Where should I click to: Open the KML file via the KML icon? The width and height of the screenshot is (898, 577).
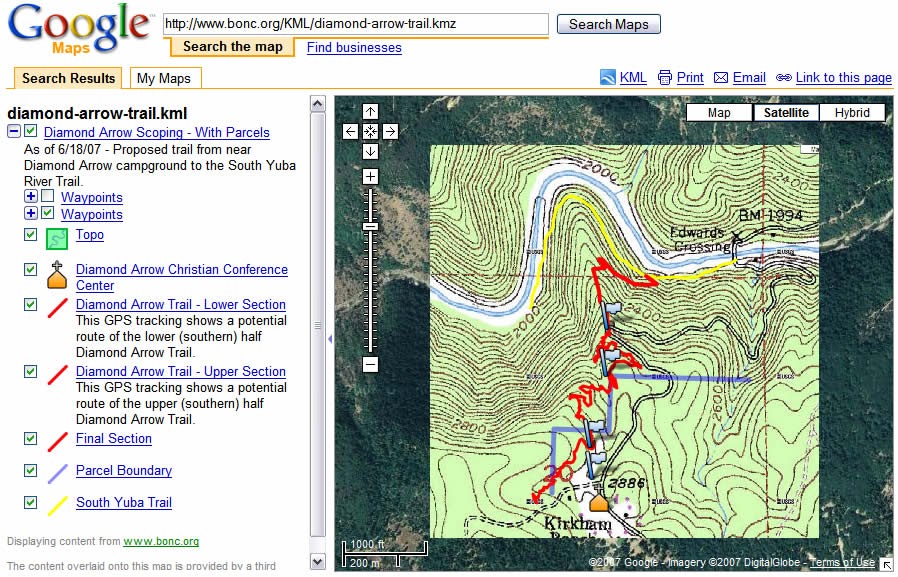(605, 77)
